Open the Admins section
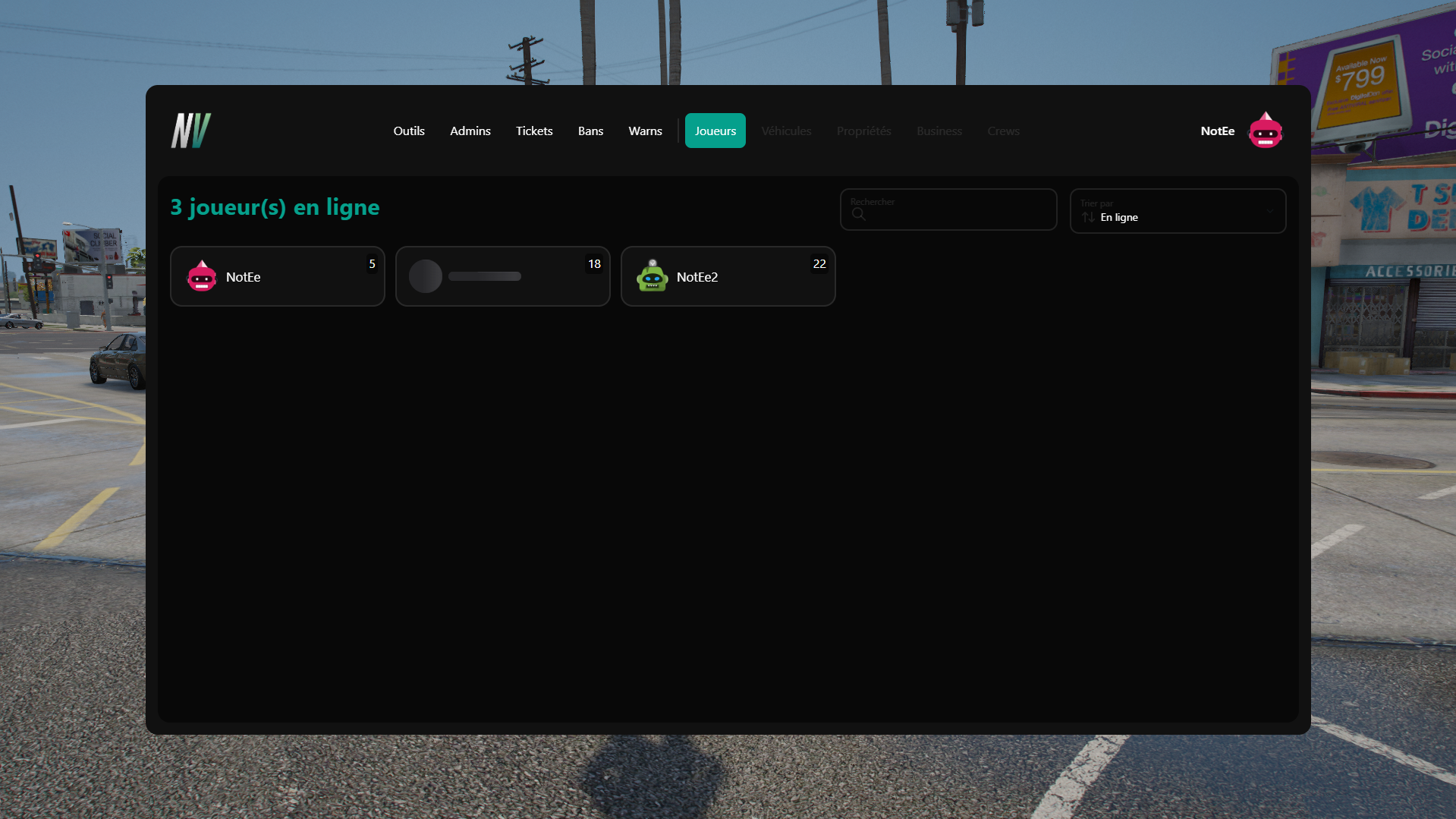The image size is (1456, 819). tap(470, 131)
